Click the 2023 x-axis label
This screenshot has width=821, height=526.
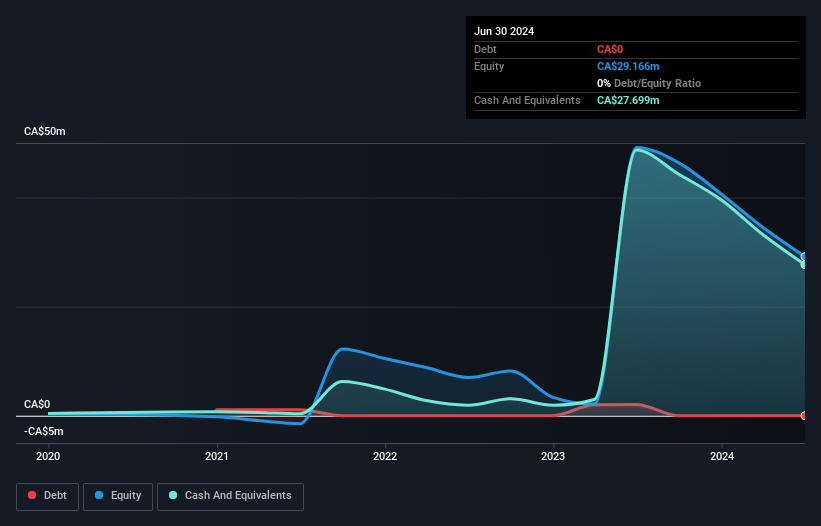(x=553, y=456)
